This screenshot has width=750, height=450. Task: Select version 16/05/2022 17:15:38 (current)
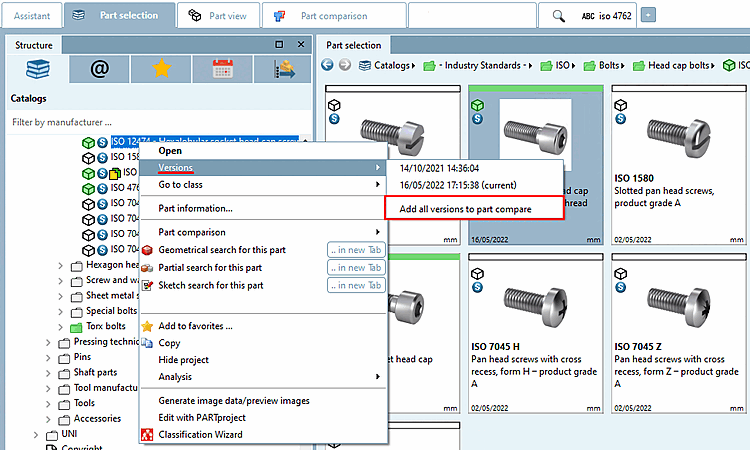pyautogui.click(x=458, y=186)
